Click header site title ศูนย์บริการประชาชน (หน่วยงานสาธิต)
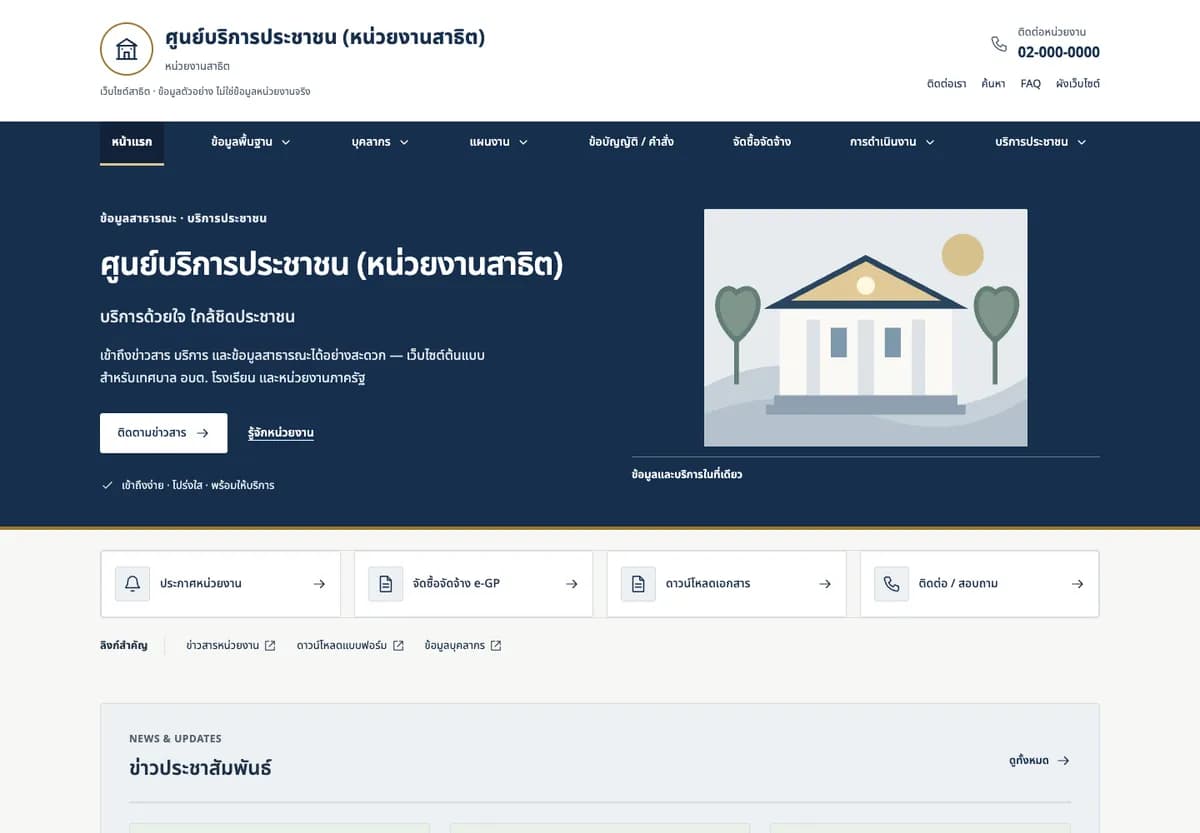The image size is (1200, 833). tap(325, 38)
